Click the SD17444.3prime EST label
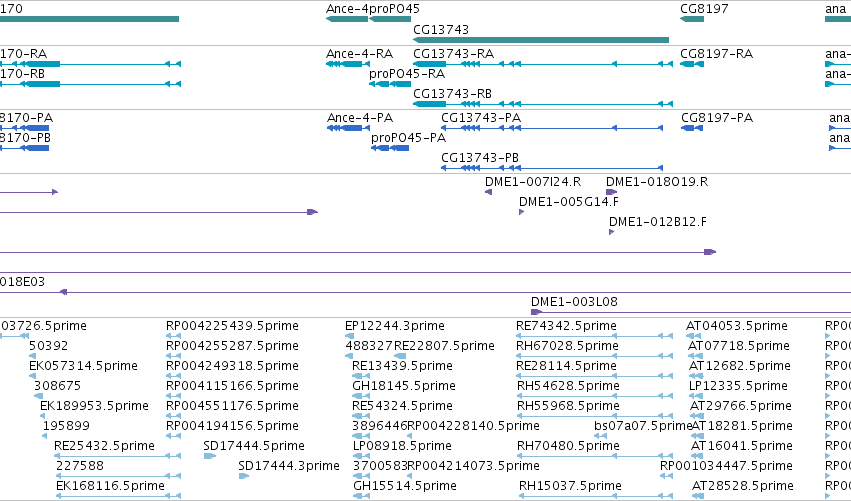The width and height of the screenshot is (851, 501). [289, 466]
